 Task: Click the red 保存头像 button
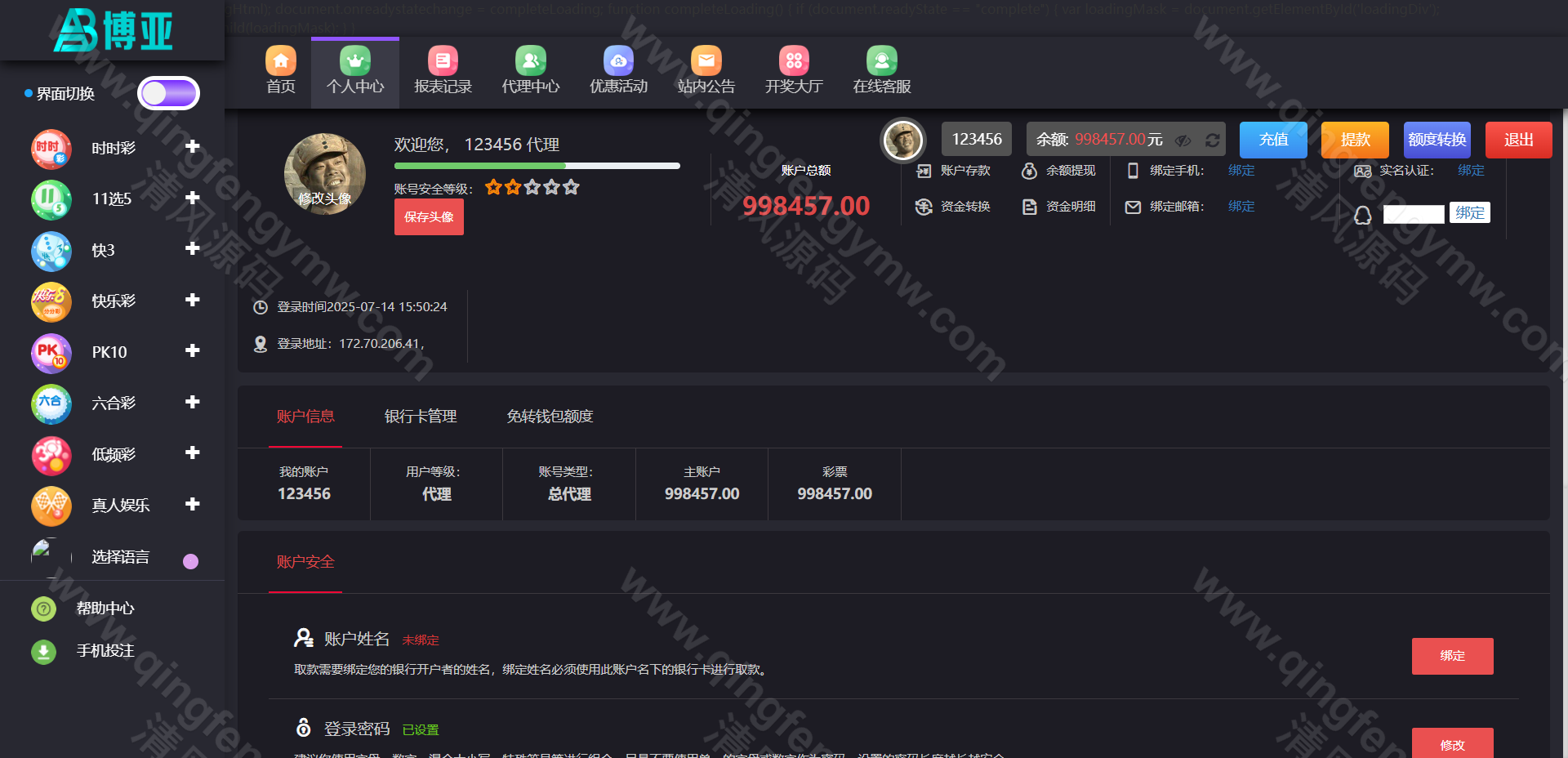pos(429,217)
